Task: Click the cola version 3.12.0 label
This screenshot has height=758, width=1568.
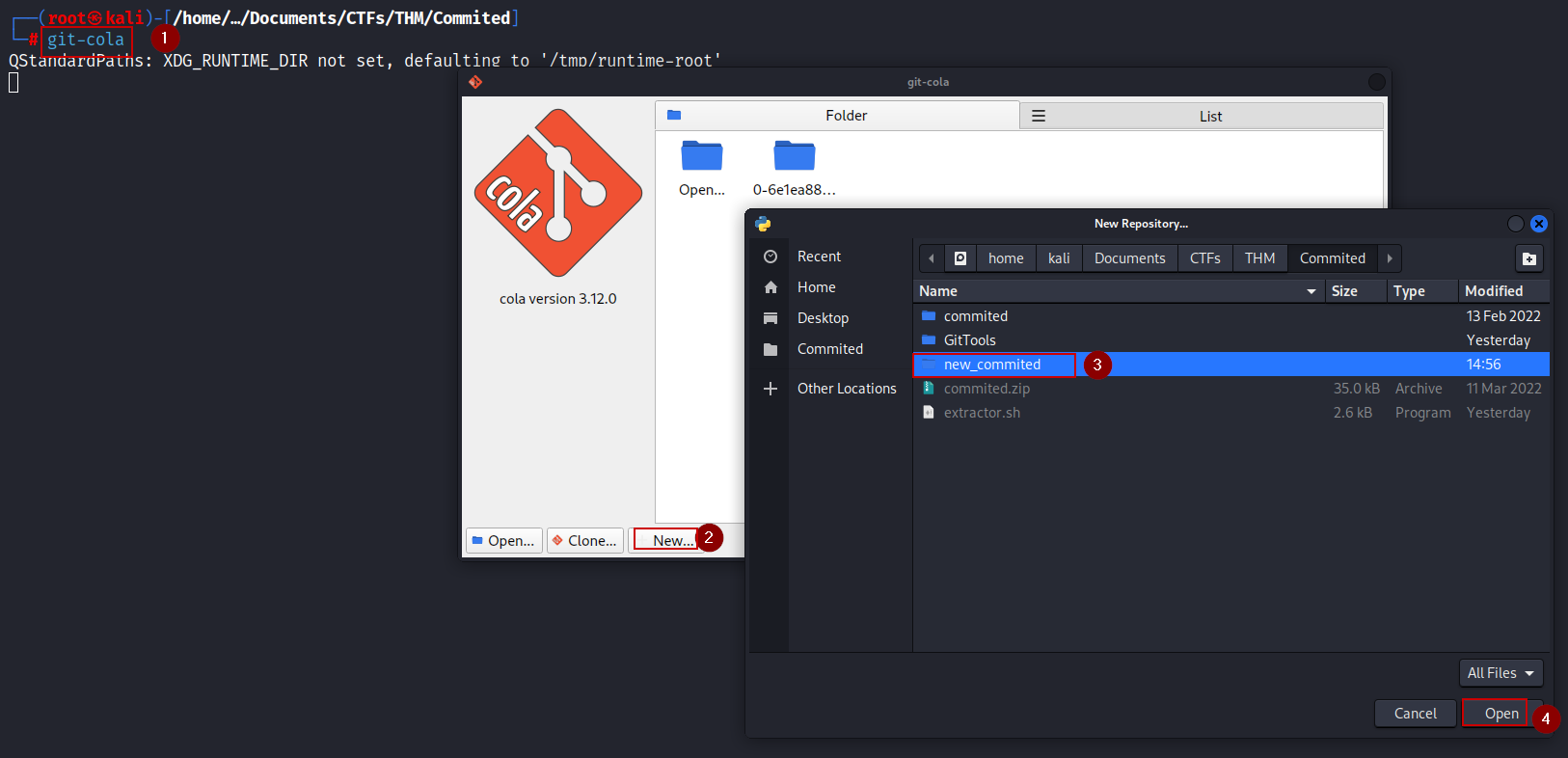Action: [x=557, y=299]
